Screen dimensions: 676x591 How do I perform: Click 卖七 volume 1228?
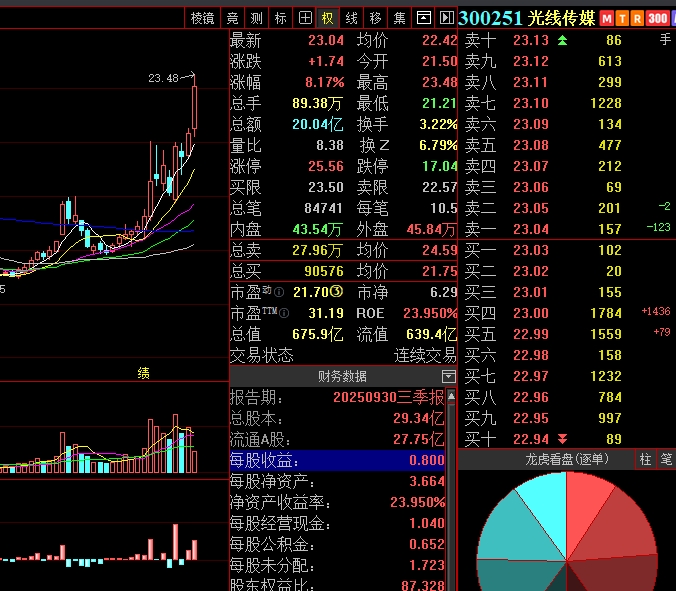click(x=606, y=103)
